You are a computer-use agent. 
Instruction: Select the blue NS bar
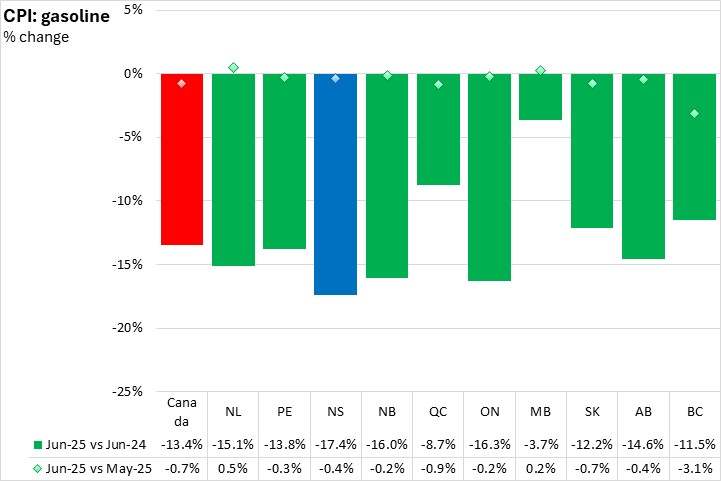pos(336,185)
